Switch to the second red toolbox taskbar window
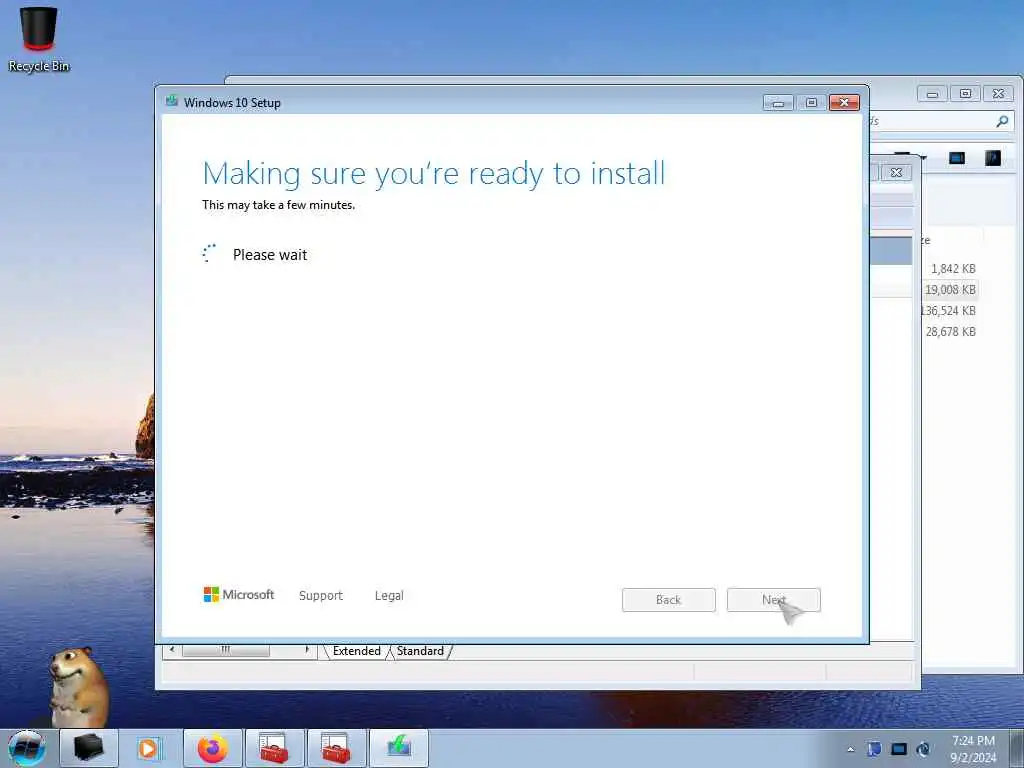 (x=336, y=748)
